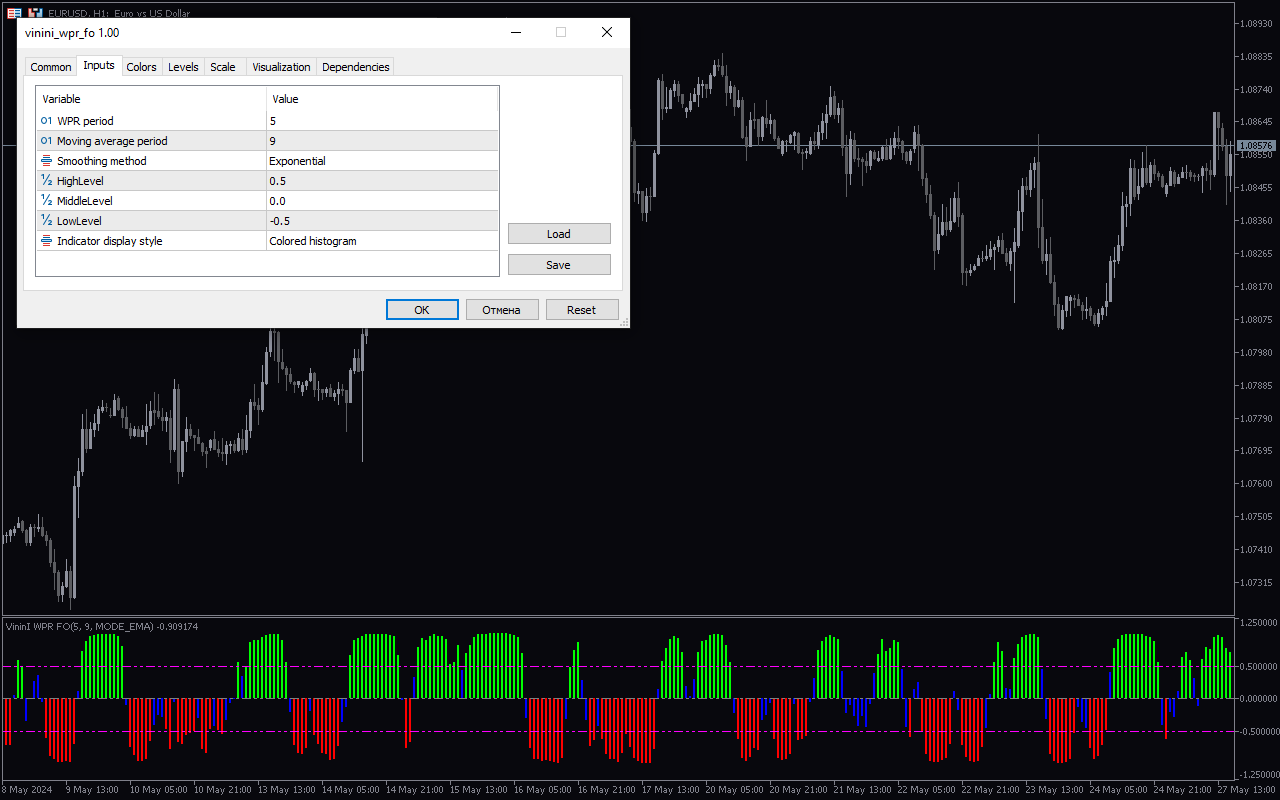This screenshot has height=800, width=1280.
Task: Click the fraction icon beside HighLevel
Action: click(x=46, y=181)
